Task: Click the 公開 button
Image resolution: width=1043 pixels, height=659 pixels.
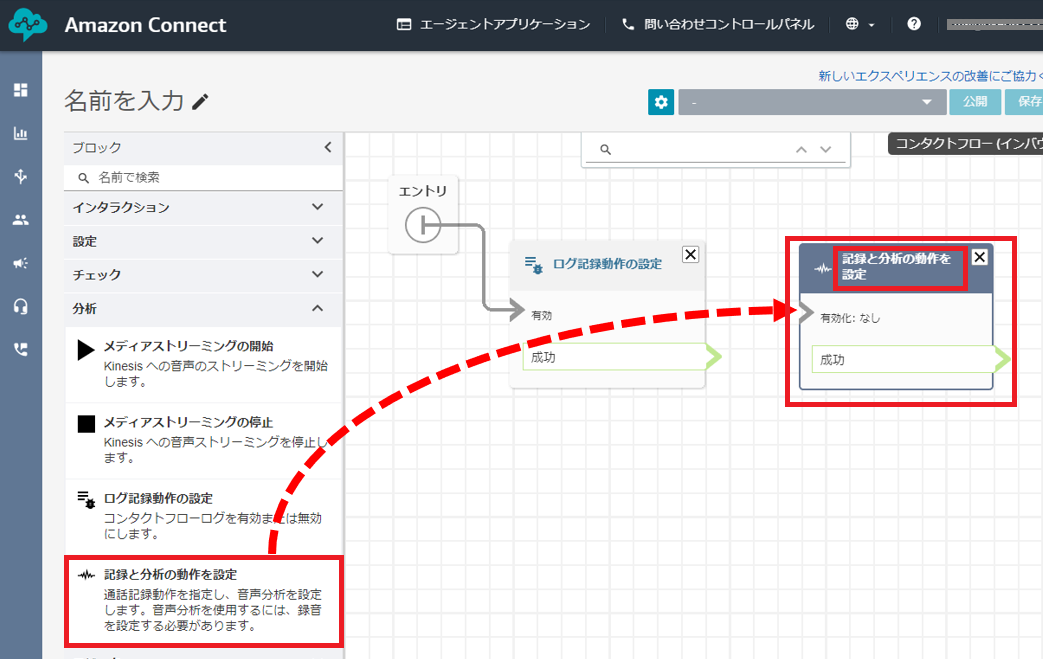Action: pos(975,102)
